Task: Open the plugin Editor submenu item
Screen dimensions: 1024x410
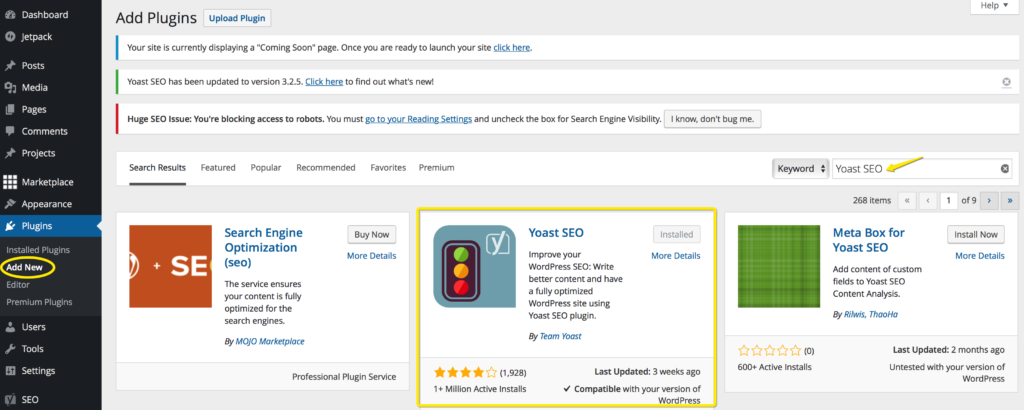Action: [18, 285]
